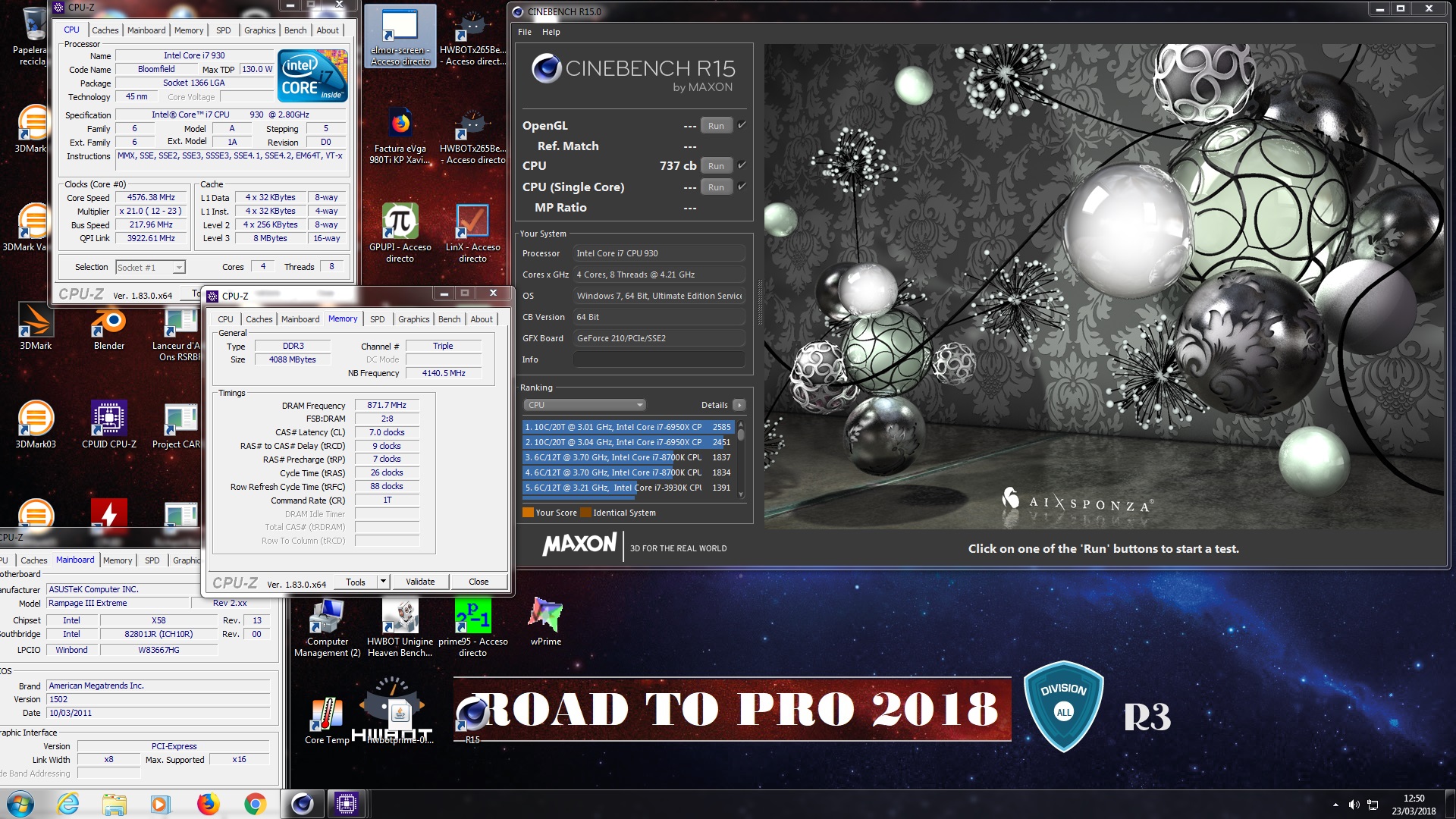This screenshot has width=1456, height=819.
Task: Click the Close button in CPU-Z Memory window
Action: click(x=479, y=582)
